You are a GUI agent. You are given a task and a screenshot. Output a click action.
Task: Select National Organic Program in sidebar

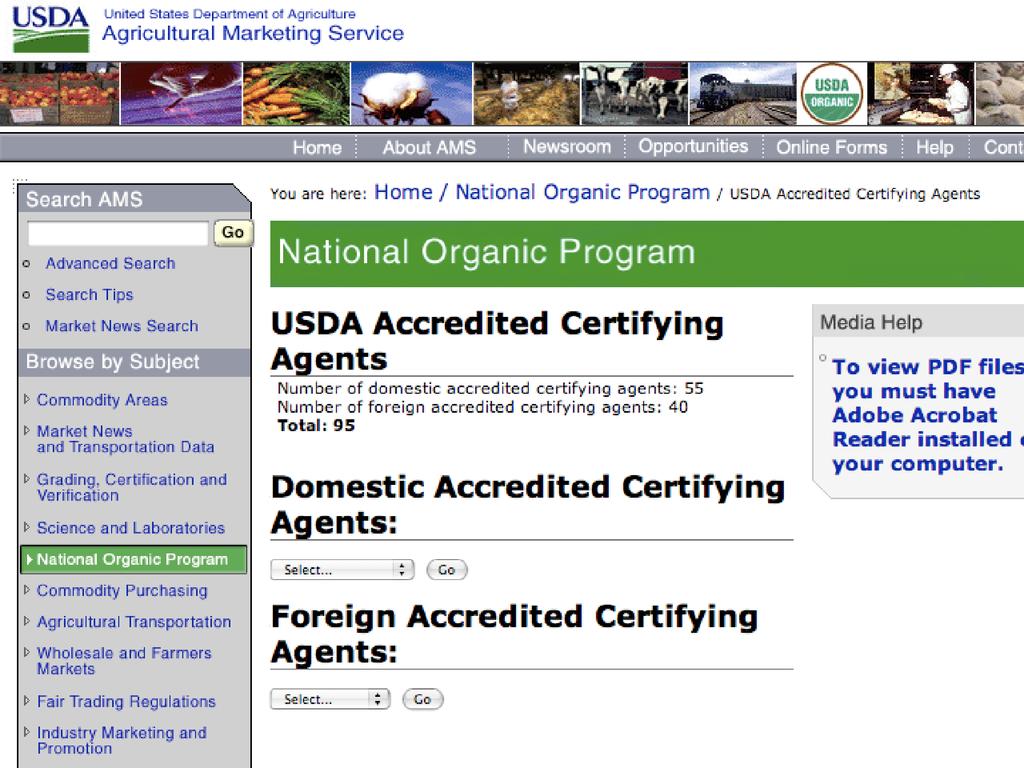(132, 560)
